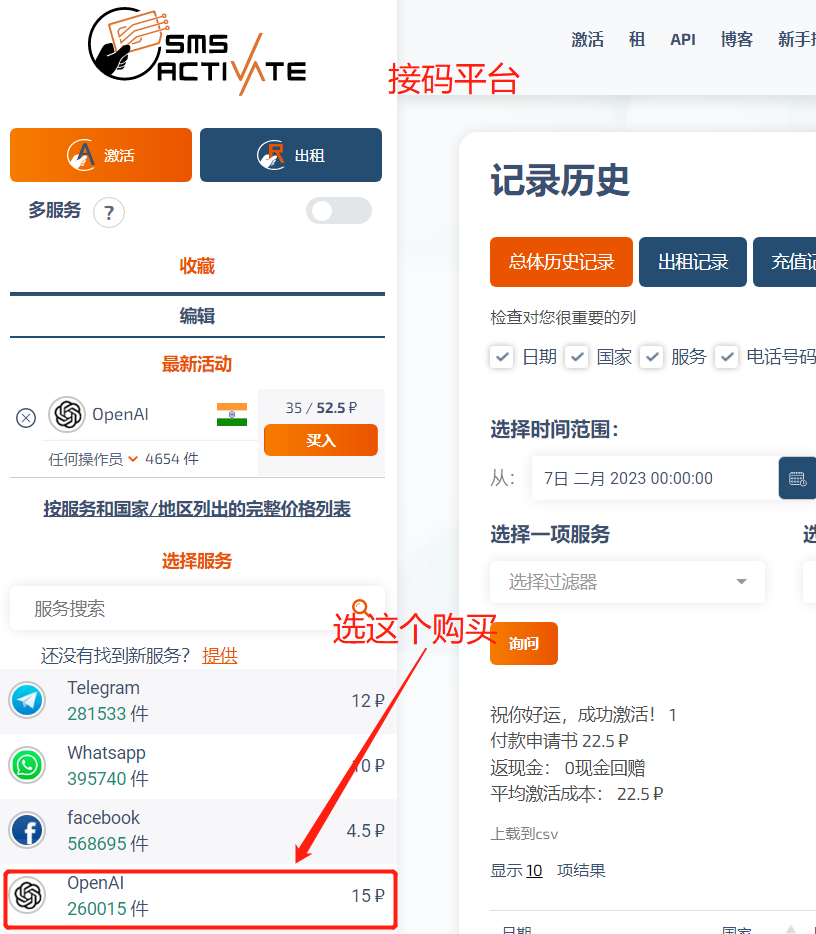Click the 从 start date field
This screenshot has width=816, height=934.
click(655, 478)
